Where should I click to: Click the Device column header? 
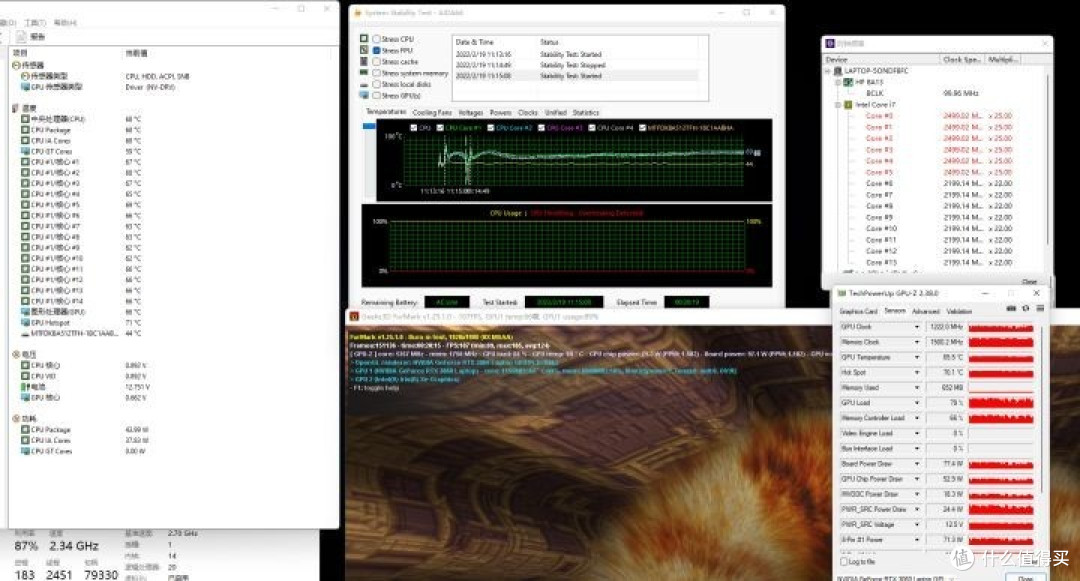click(x=882, y=60)
